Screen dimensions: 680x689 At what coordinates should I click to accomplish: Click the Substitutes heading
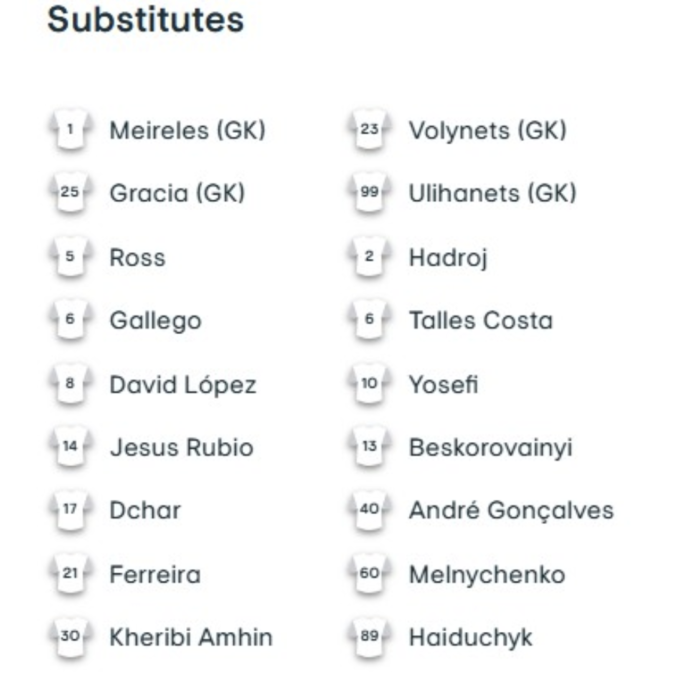click(x=146, y=20)
